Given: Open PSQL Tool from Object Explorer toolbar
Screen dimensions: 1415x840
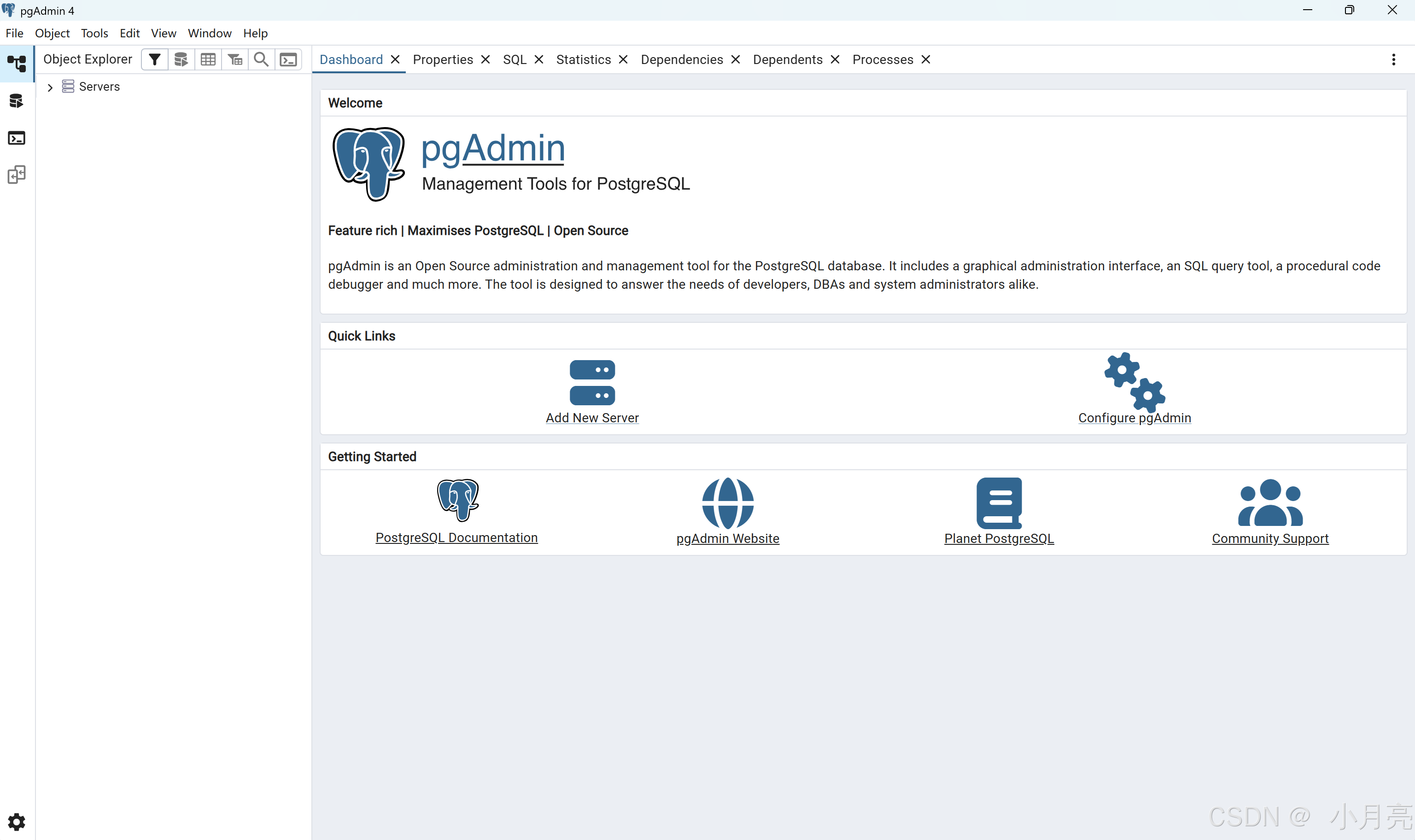Looking at the screenshot, I should click(x=288, y=59).
